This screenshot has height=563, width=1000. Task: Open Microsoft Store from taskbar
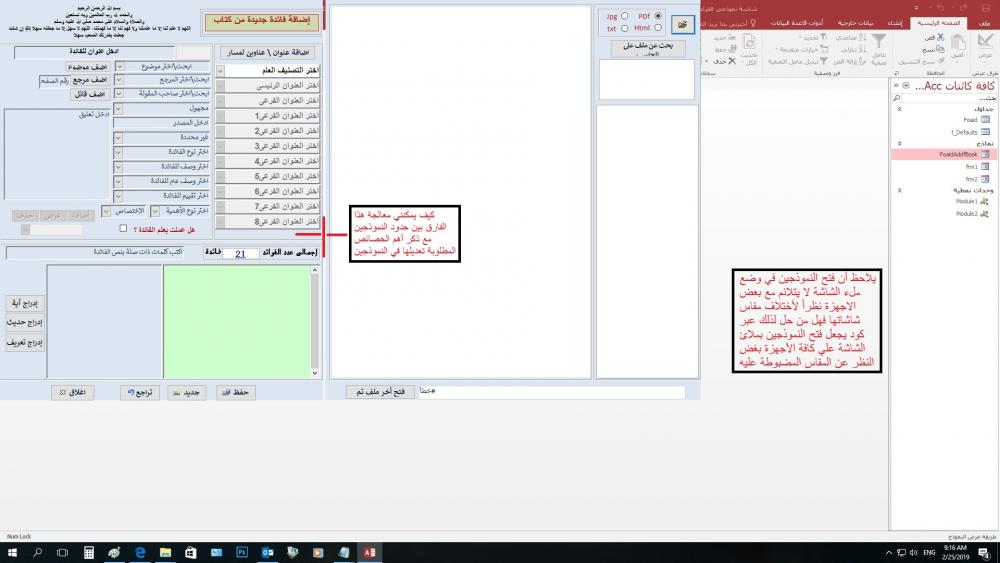(x=191, y=552)
